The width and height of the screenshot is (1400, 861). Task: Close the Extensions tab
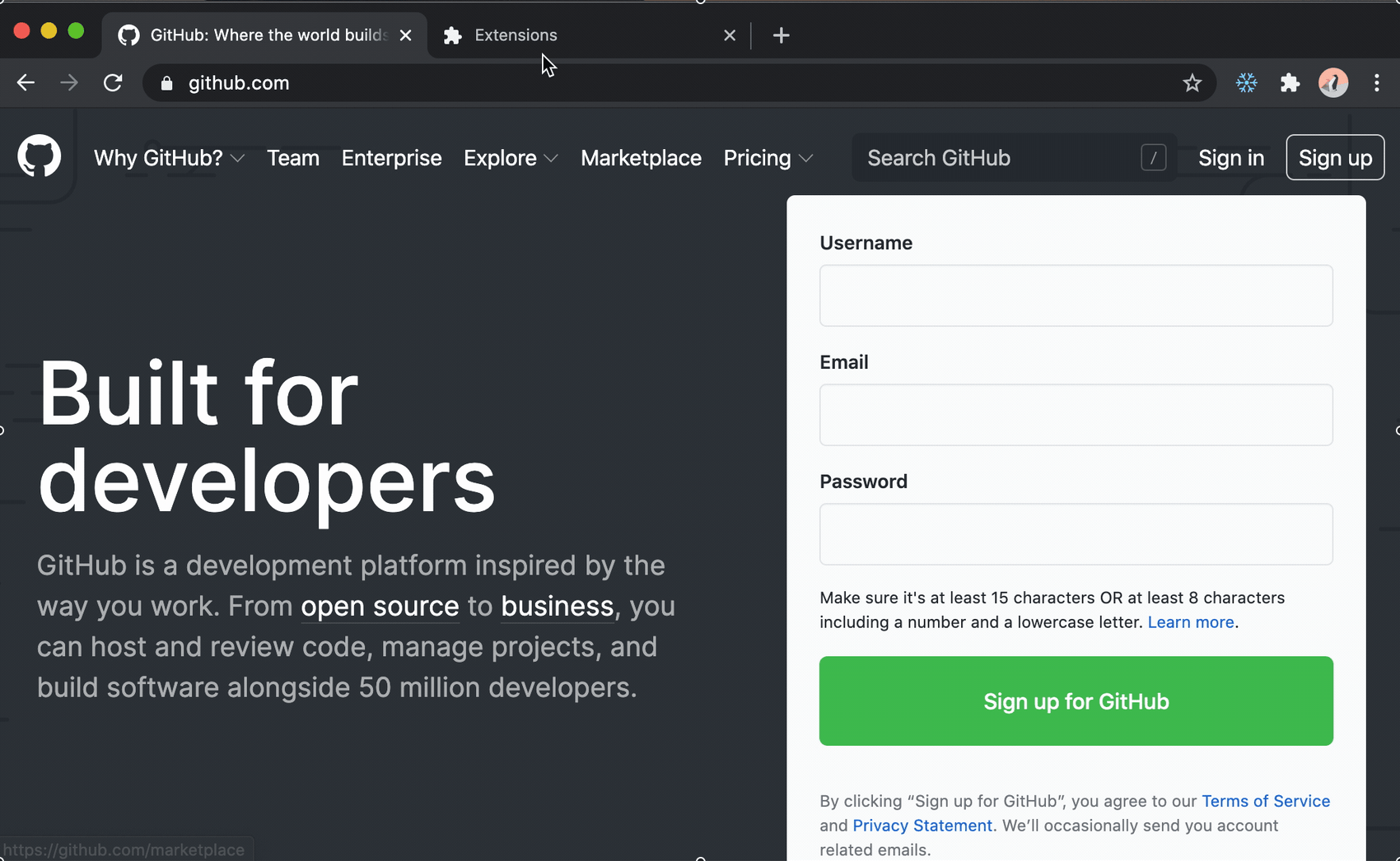tap(730, 35)
